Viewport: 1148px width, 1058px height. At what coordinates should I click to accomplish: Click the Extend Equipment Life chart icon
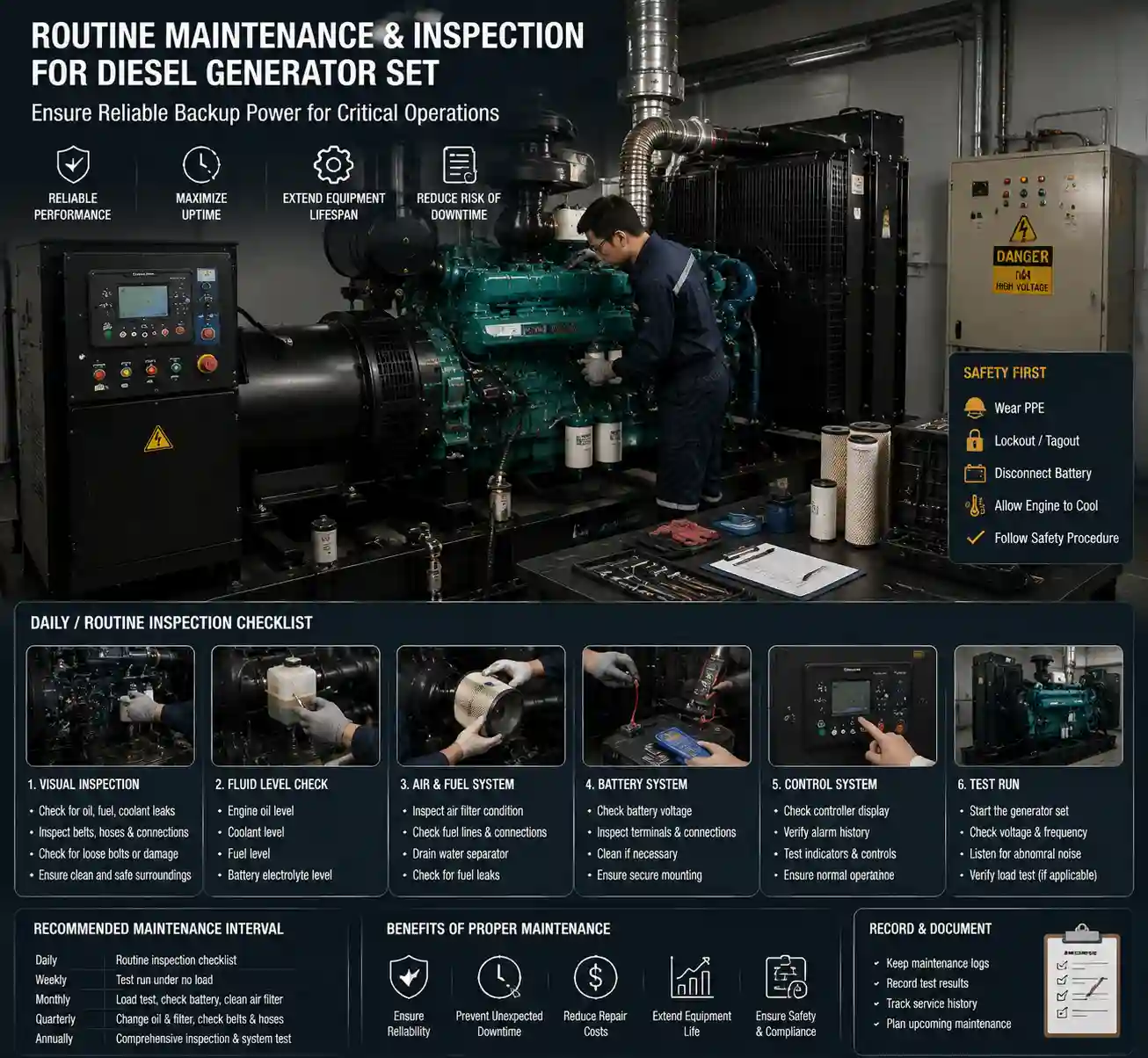click(x=692, y=977)
